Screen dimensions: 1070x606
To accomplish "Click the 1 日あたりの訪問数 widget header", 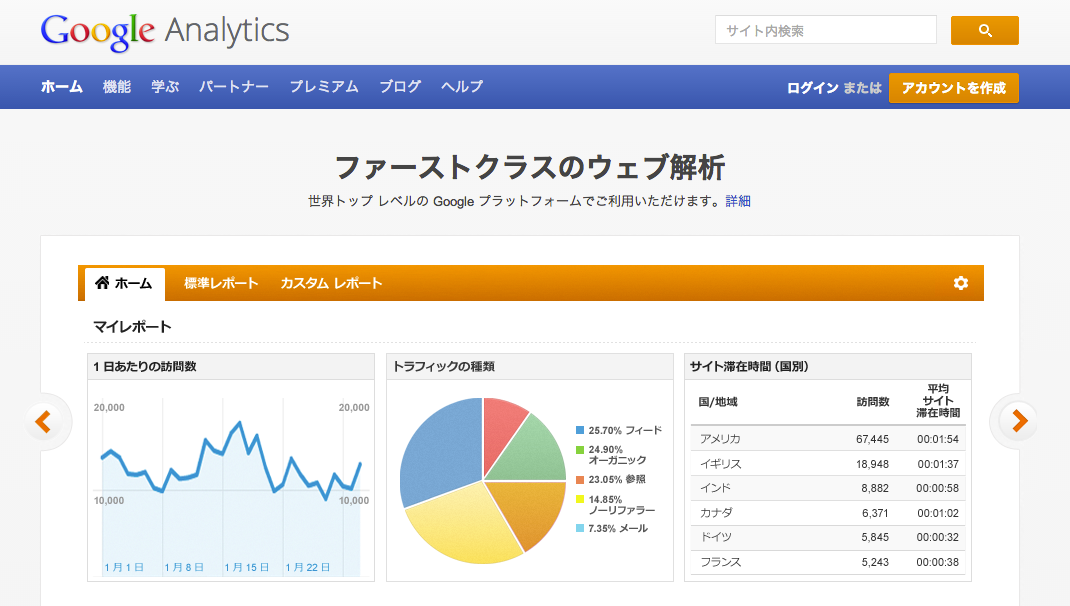I will (x=231, y=366).
